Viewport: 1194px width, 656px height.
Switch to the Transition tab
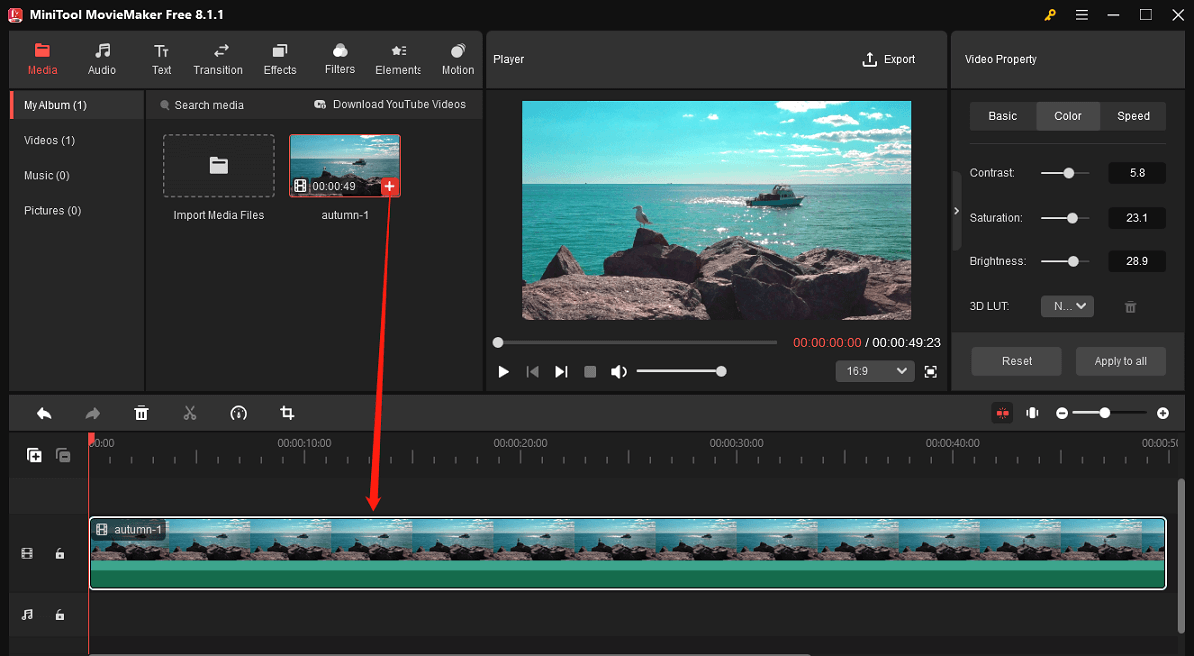[219, 59]
